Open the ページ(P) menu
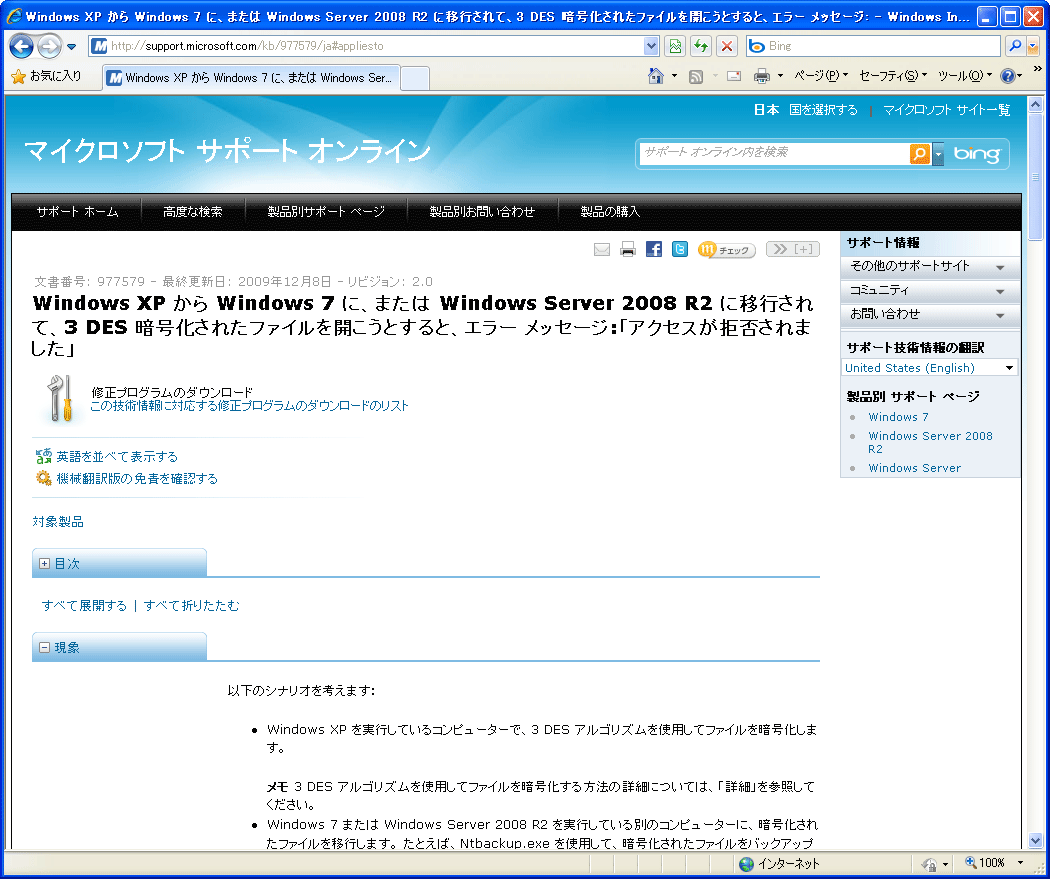Screen dimensions: 1050x879 click(821, 76)
